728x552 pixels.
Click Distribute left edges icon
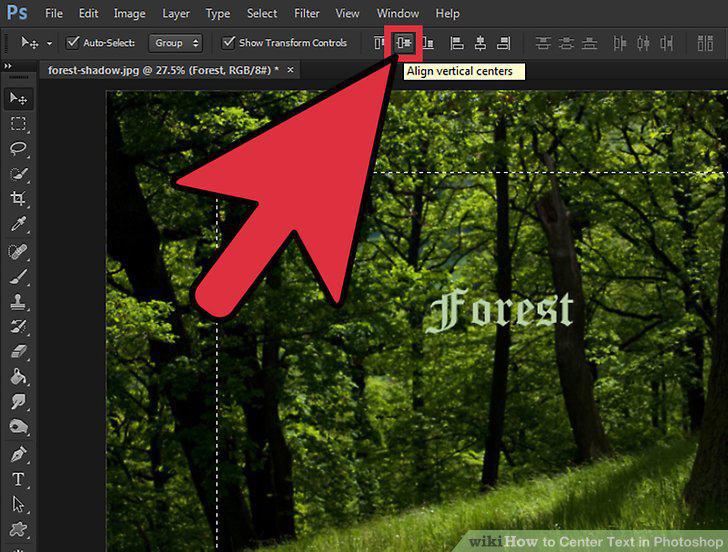point(619,43)
